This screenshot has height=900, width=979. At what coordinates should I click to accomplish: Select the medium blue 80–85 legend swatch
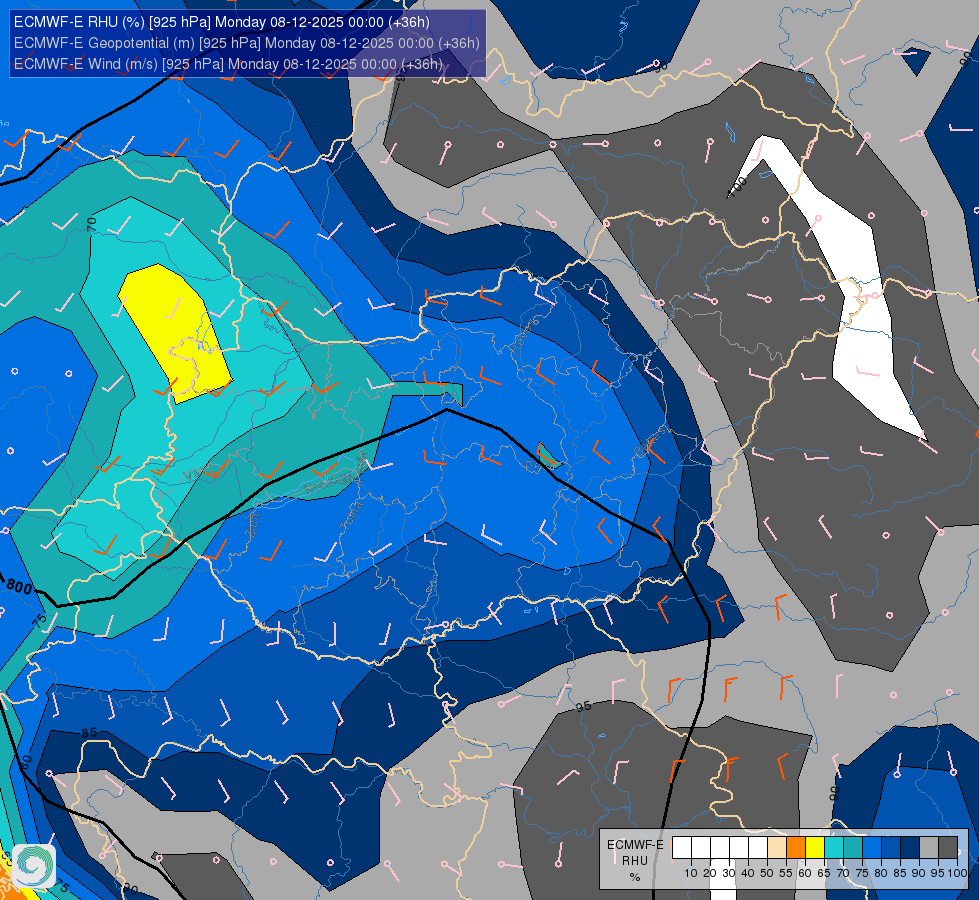click(891, 848)
